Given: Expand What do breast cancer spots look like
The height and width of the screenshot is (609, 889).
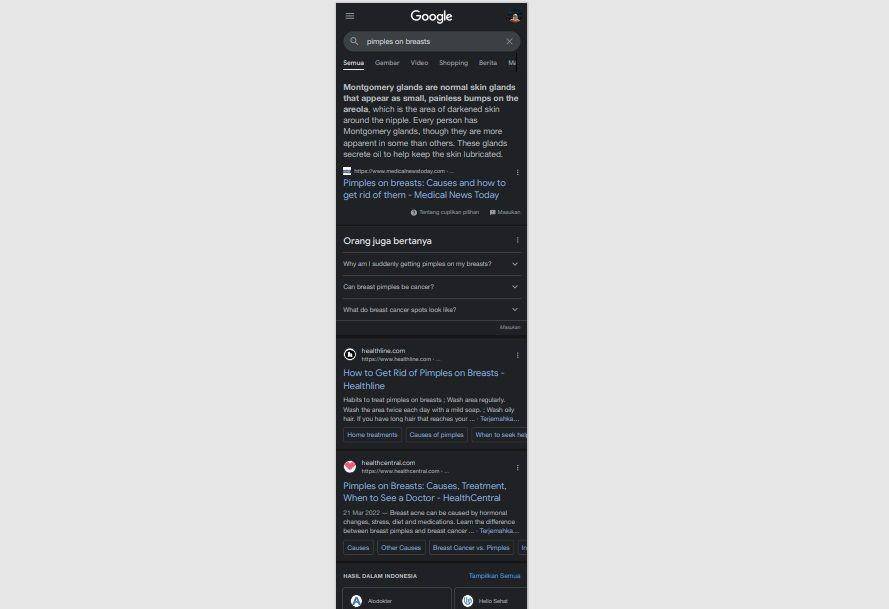Looking at the screenshot, I should point(431,310).
